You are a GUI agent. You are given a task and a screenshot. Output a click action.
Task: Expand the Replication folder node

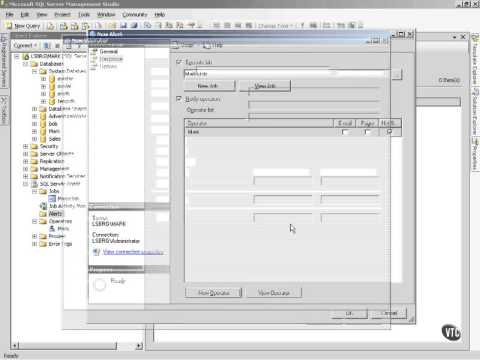coord(26,161)
